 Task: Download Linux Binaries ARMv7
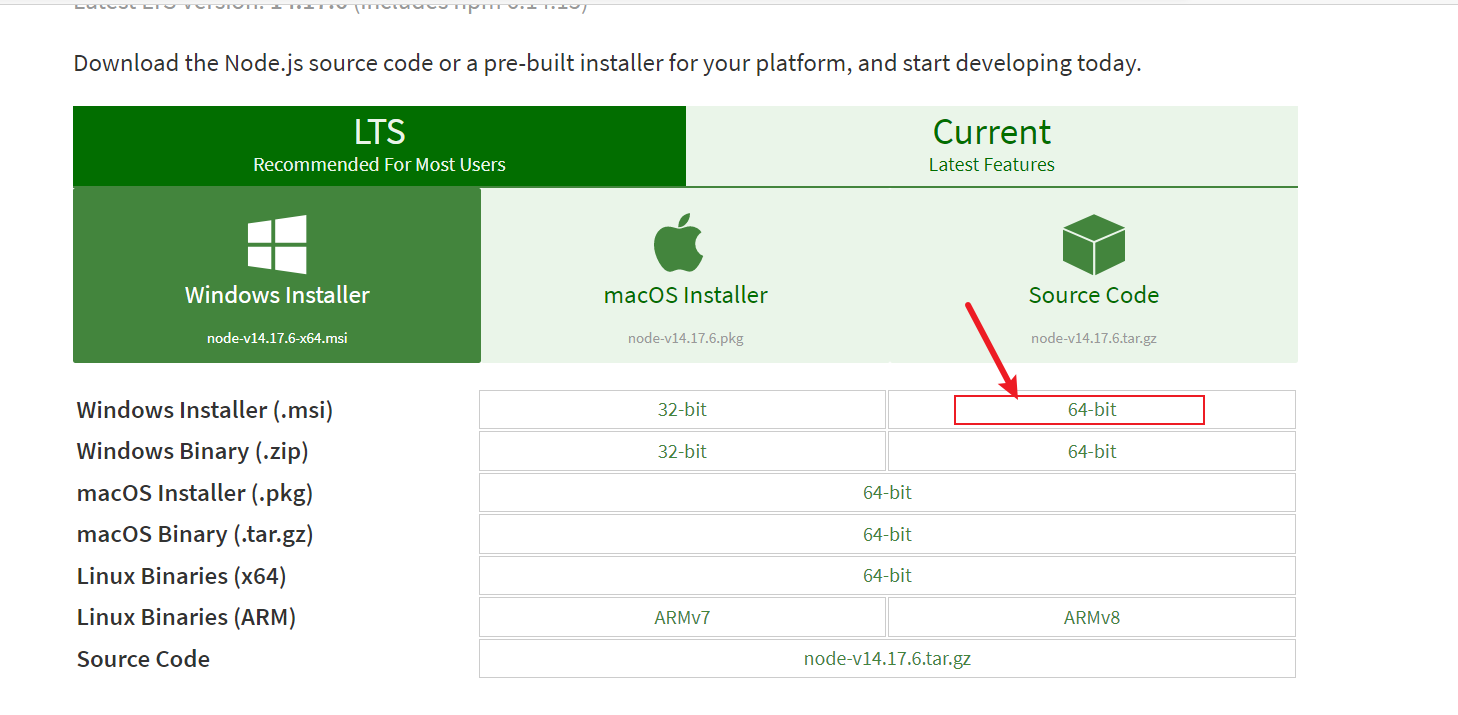click(x=682, y=617)
